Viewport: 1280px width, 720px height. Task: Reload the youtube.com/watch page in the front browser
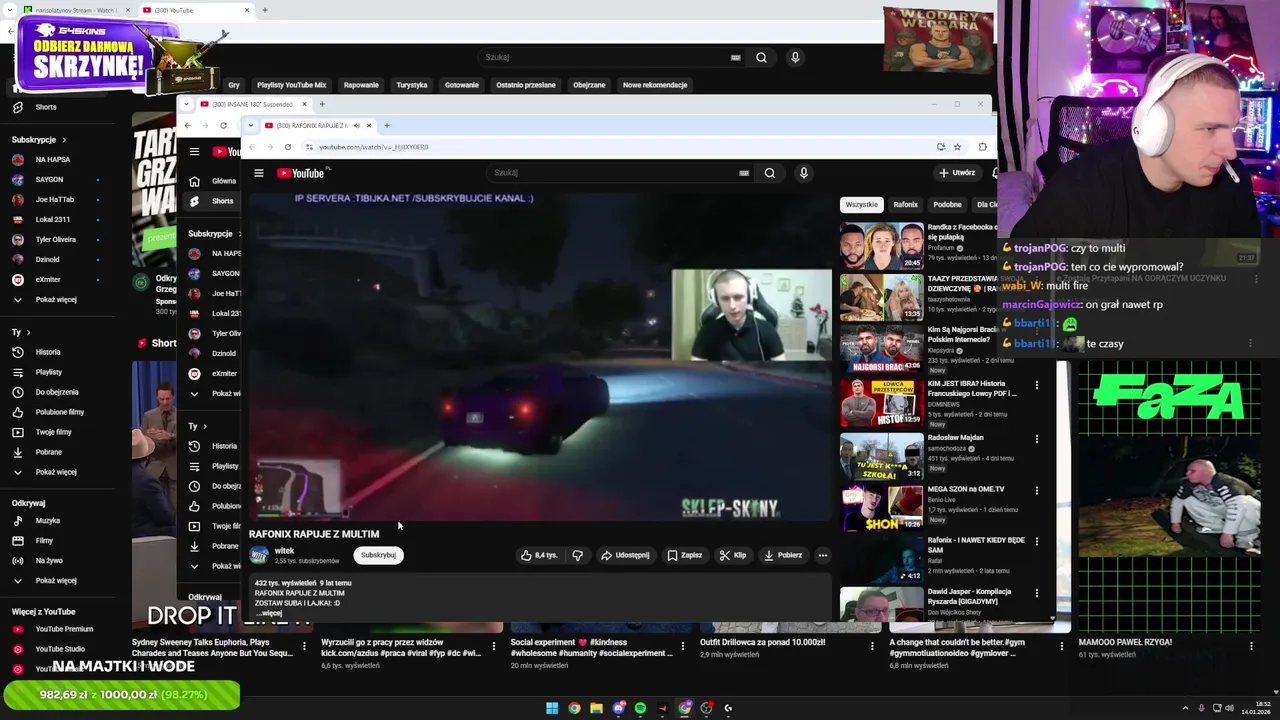coord(288,147)
